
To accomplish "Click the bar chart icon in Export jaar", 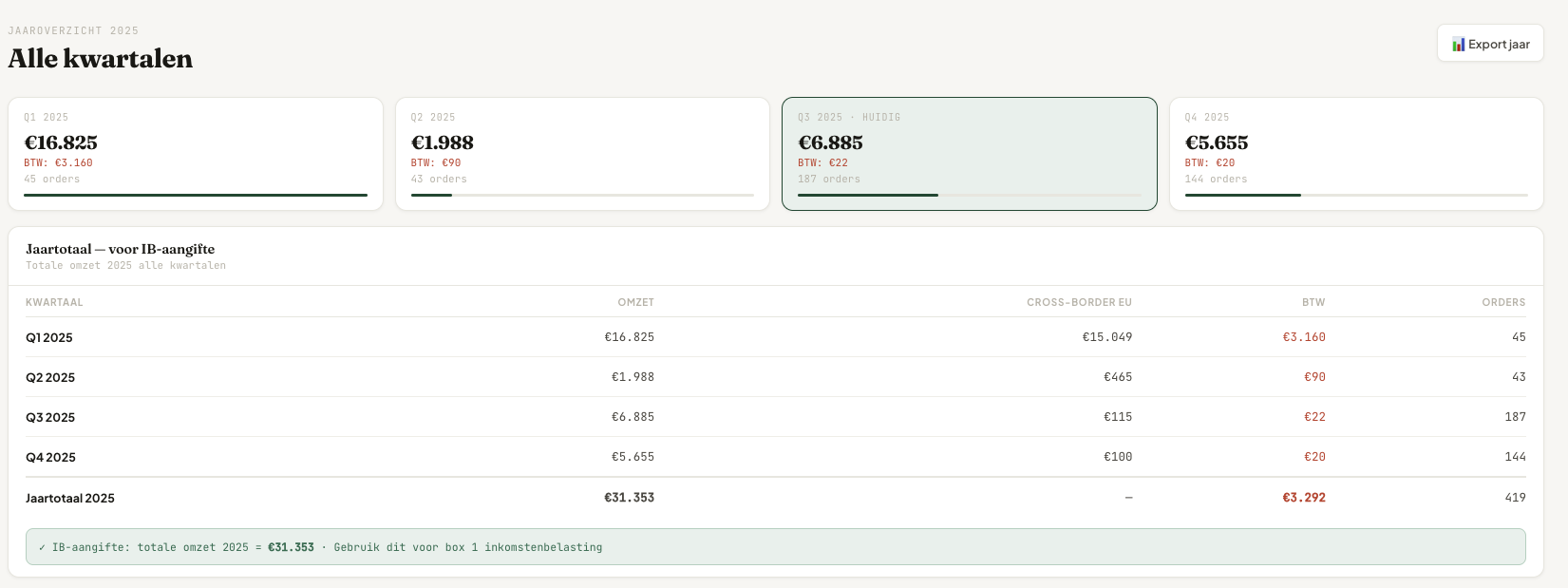I will tap(1458, 45).
